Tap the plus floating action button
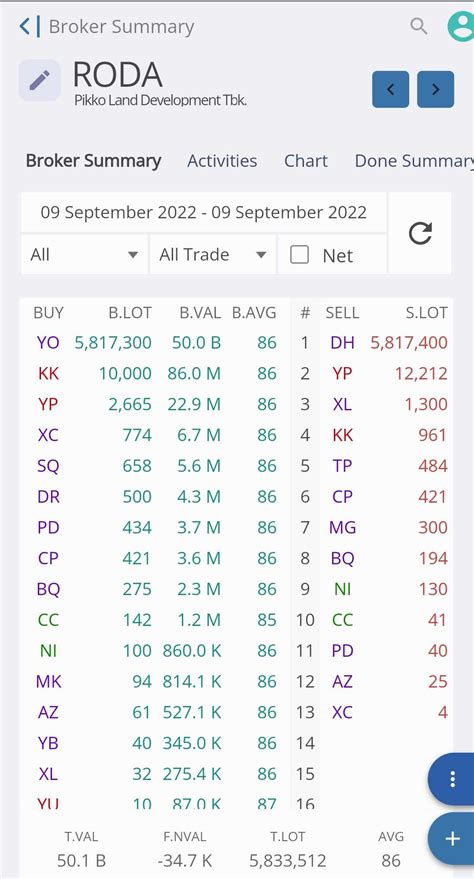Screen dimensions: 474x879 [452, 839]
